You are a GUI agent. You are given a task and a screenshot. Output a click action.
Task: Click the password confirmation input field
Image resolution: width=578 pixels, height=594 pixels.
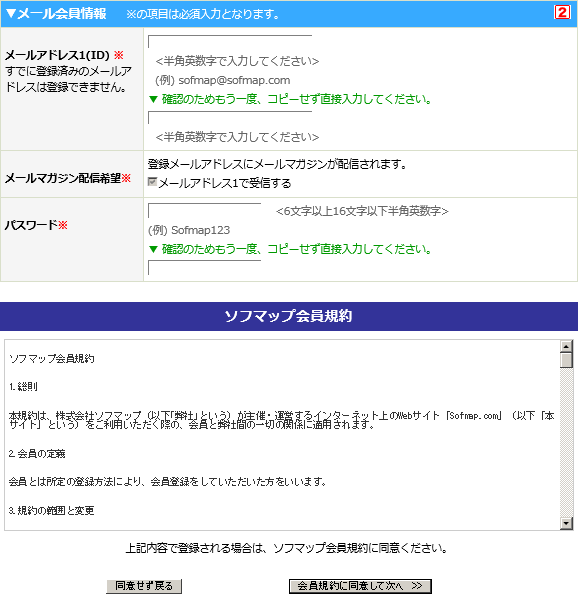point(205,267)
